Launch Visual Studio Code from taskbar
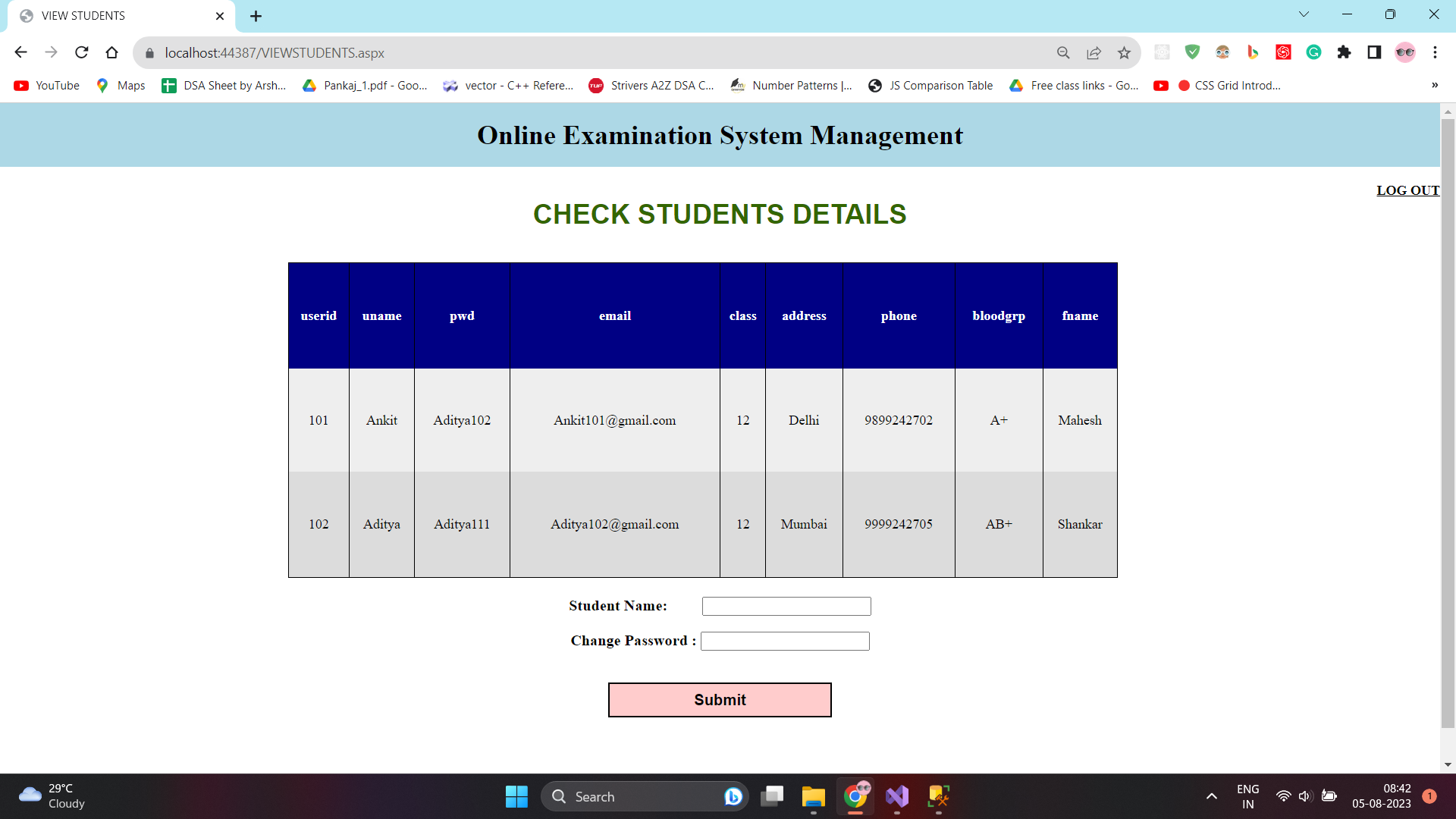The height and width of the screenshot is (819, 1456). (896, 796)
